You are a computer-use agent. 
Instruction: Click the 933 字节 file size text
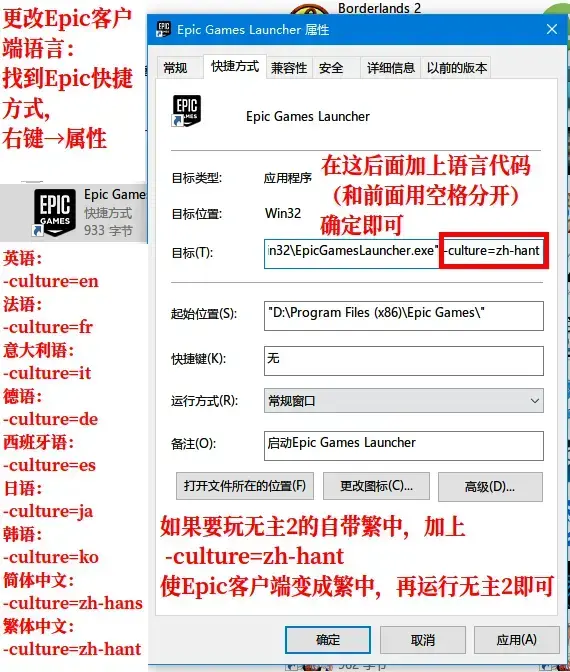tap(108, 231)
